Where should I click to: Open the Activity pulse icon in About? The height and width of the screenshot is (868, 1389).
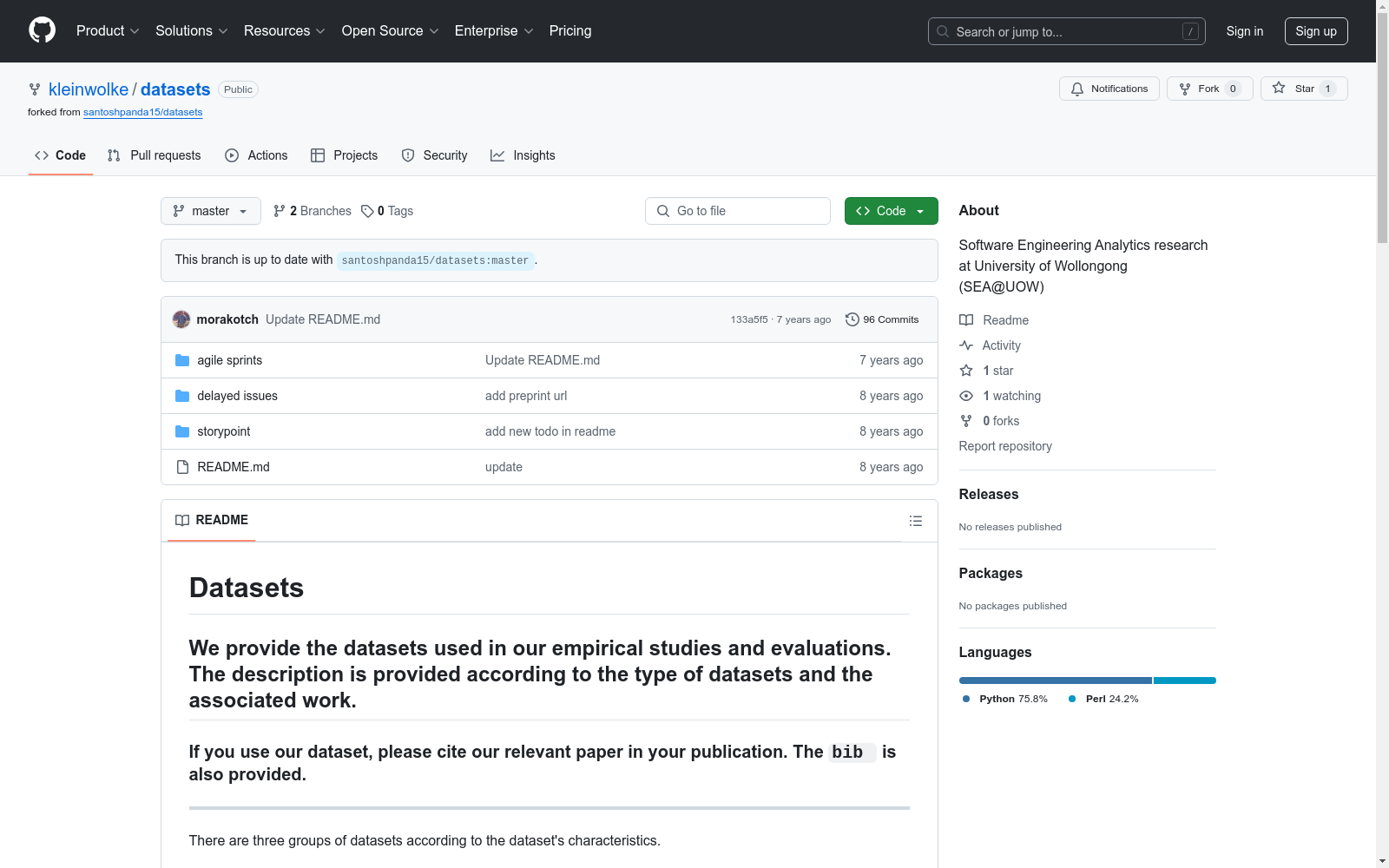tap(966, 345)
